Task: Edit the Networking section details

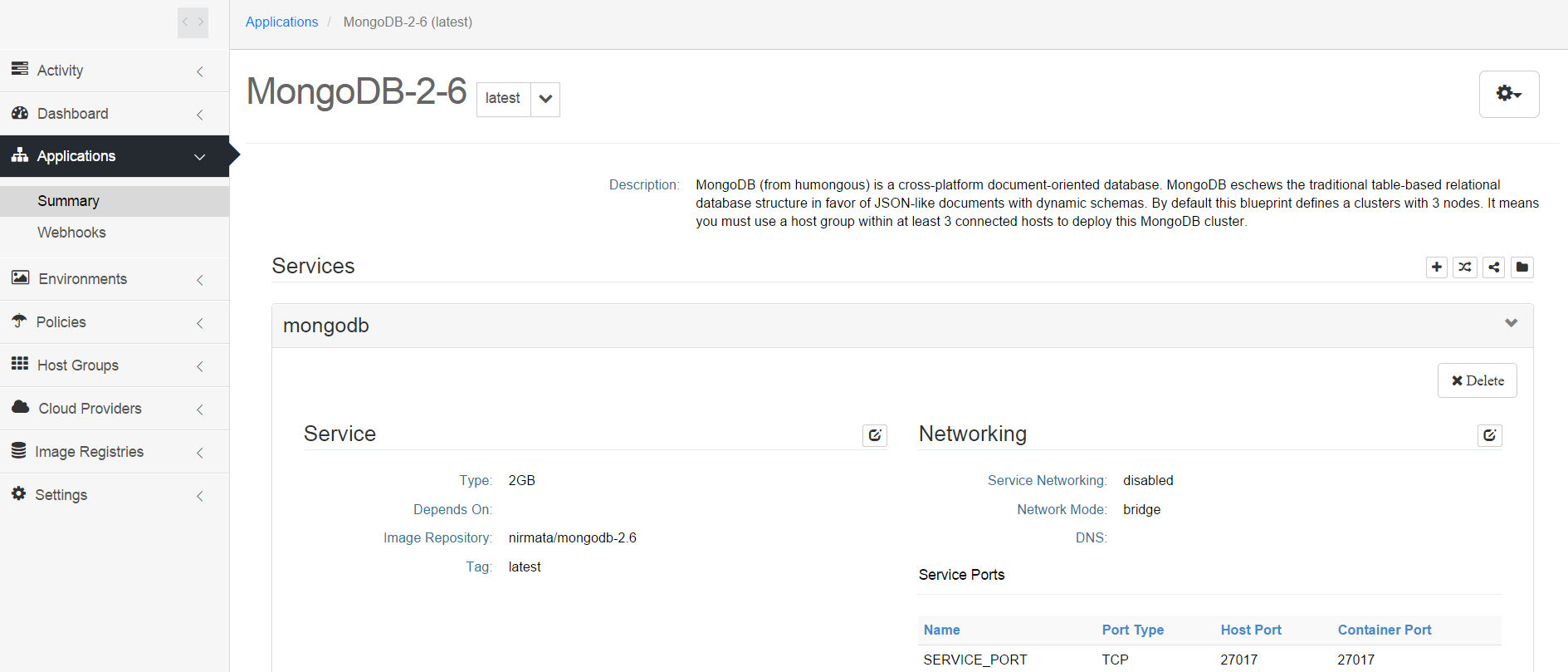Action: click(1490, 435)
